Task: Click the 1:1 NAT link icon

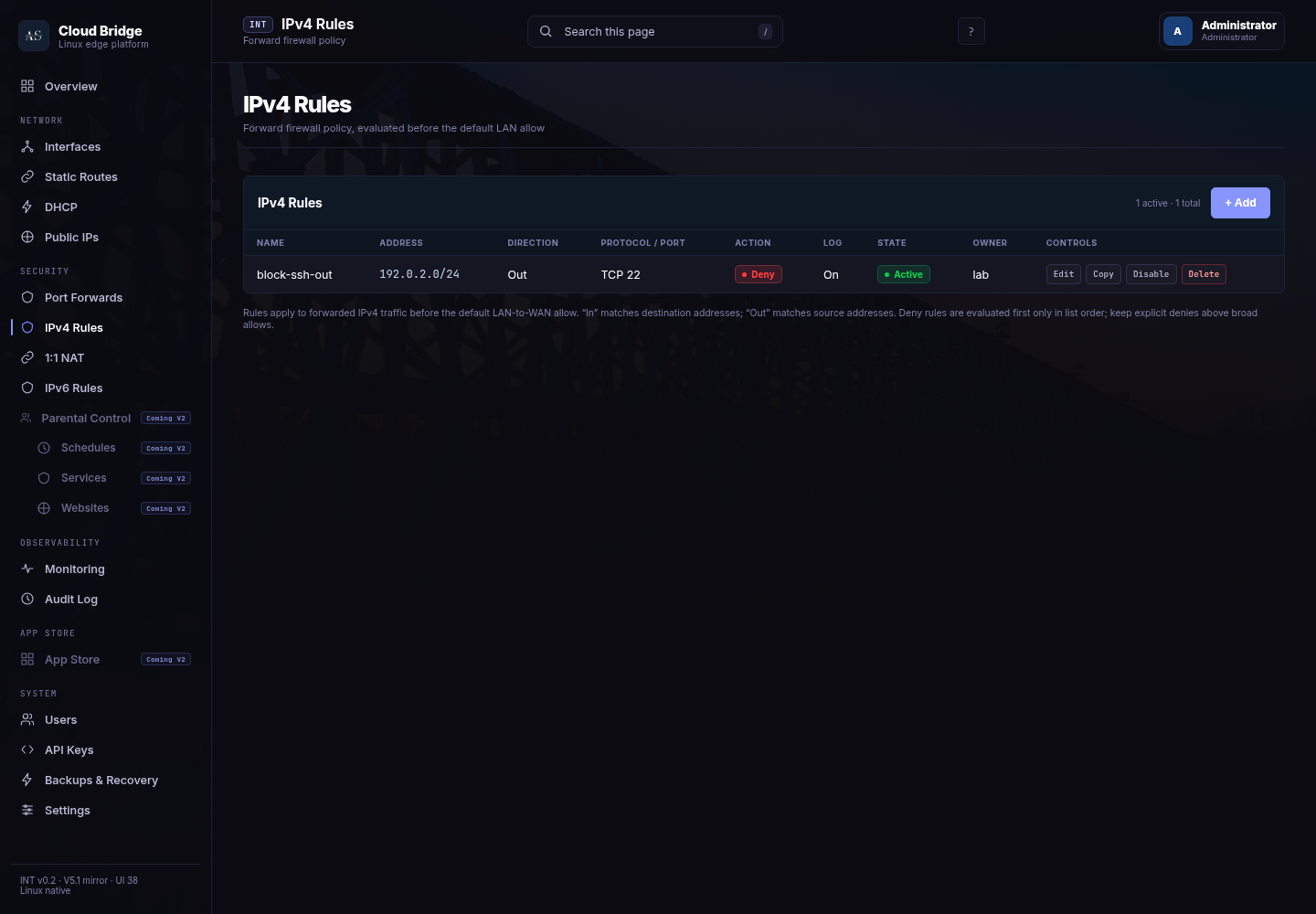Action: point(27,357)
